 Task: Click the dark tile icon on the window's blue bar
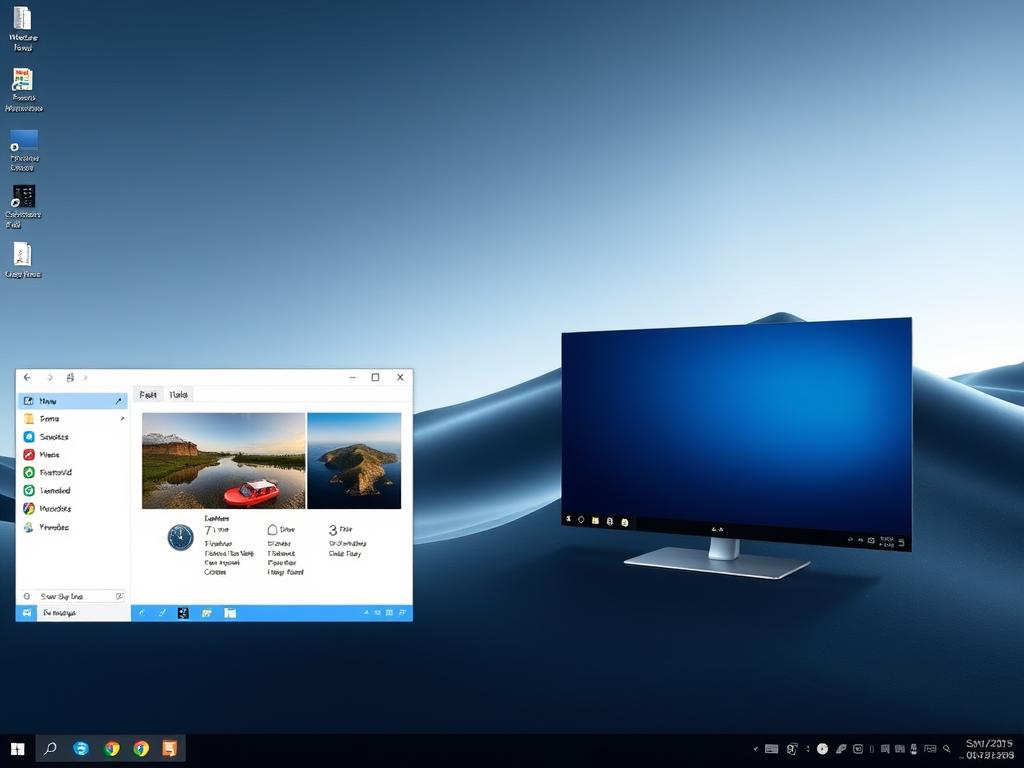tap(184, 613)
